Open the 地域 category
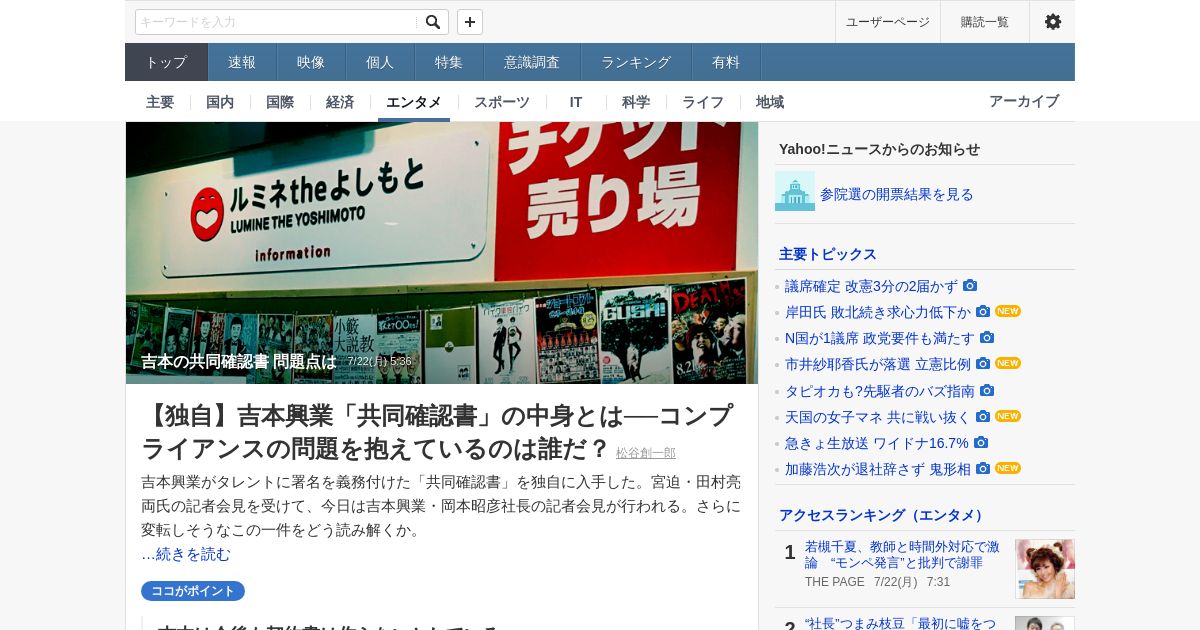Viewport: 1200px width, 630px height. [x=770, y=102]
